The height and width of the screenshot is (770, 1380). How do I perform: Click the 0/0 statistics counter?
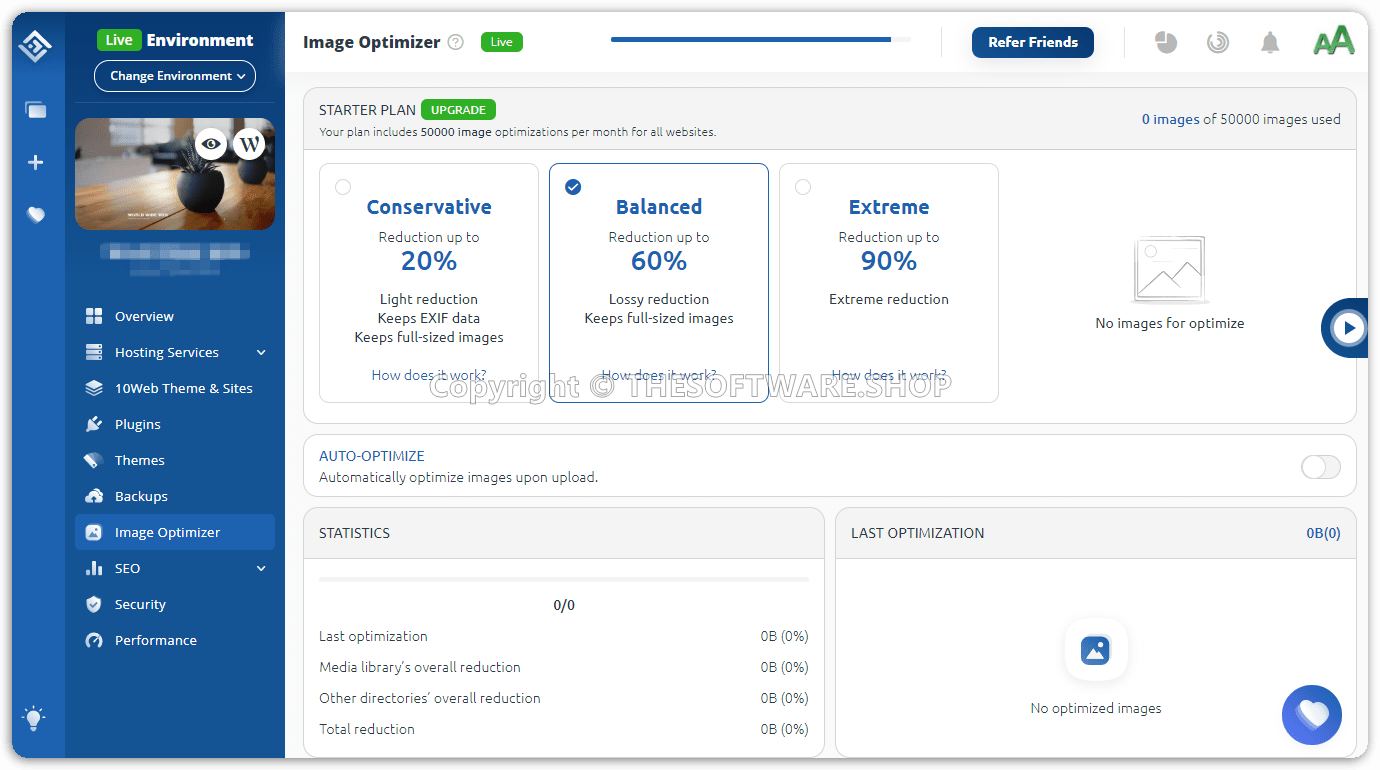564,605
